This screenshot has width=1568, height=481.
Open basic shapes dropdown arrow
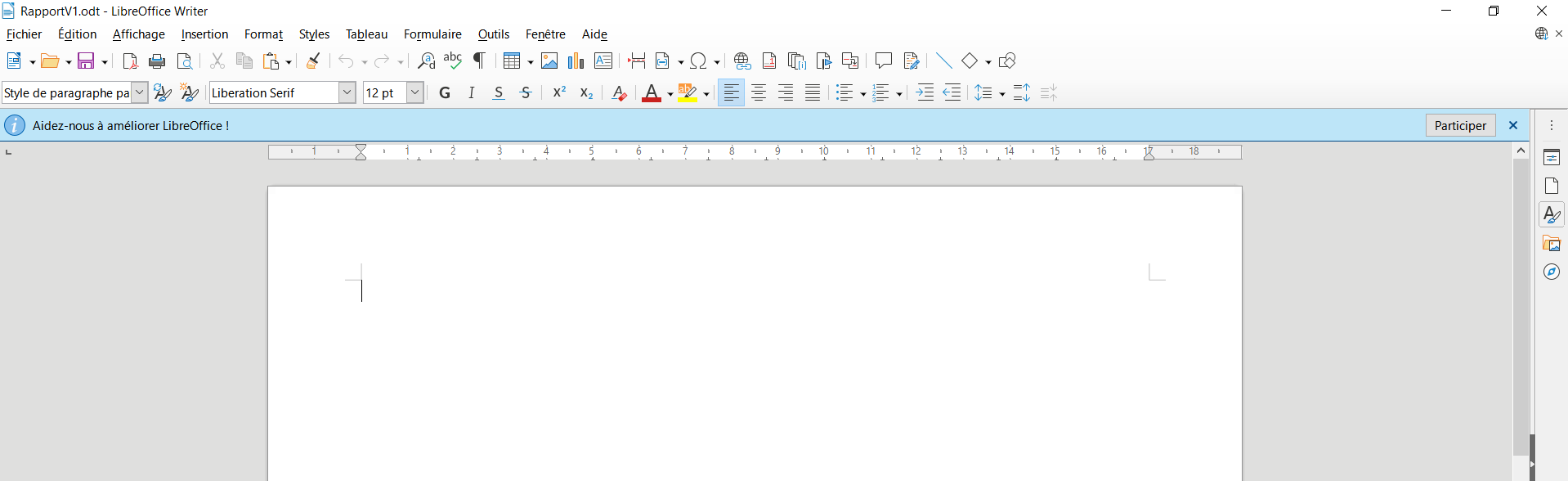[x=988, y=61]
